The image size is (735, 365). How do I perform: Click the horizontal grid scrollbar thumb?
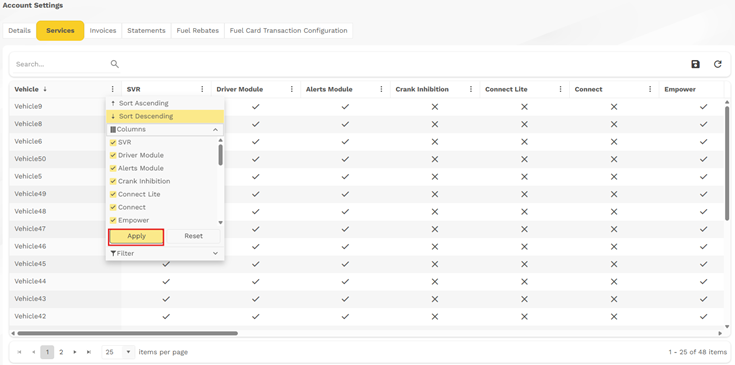[128, 334]
